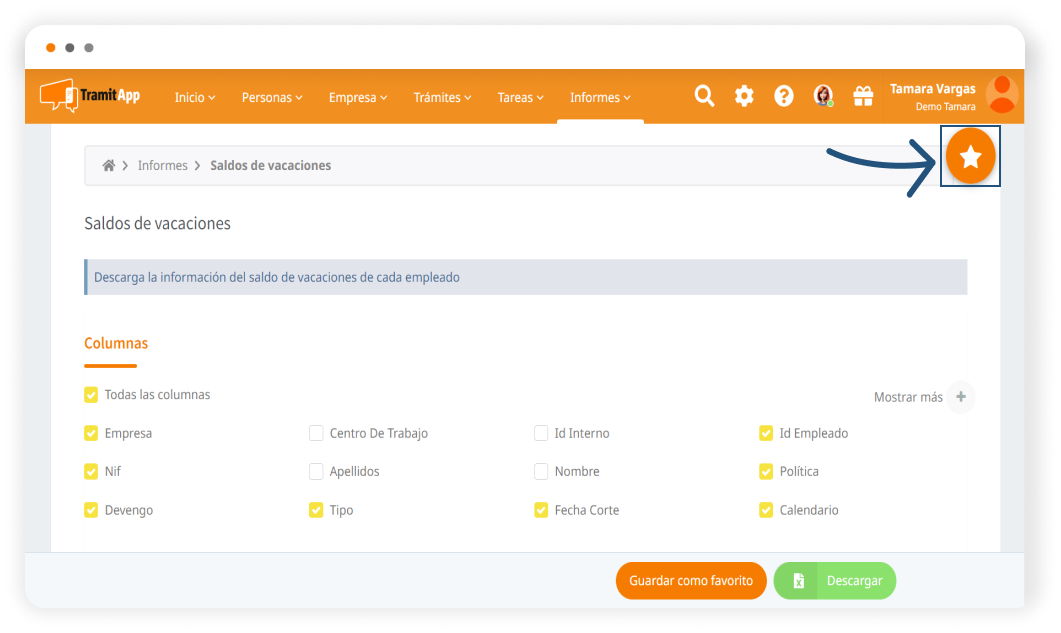Expand Mostrar más columns

point(960,397)
